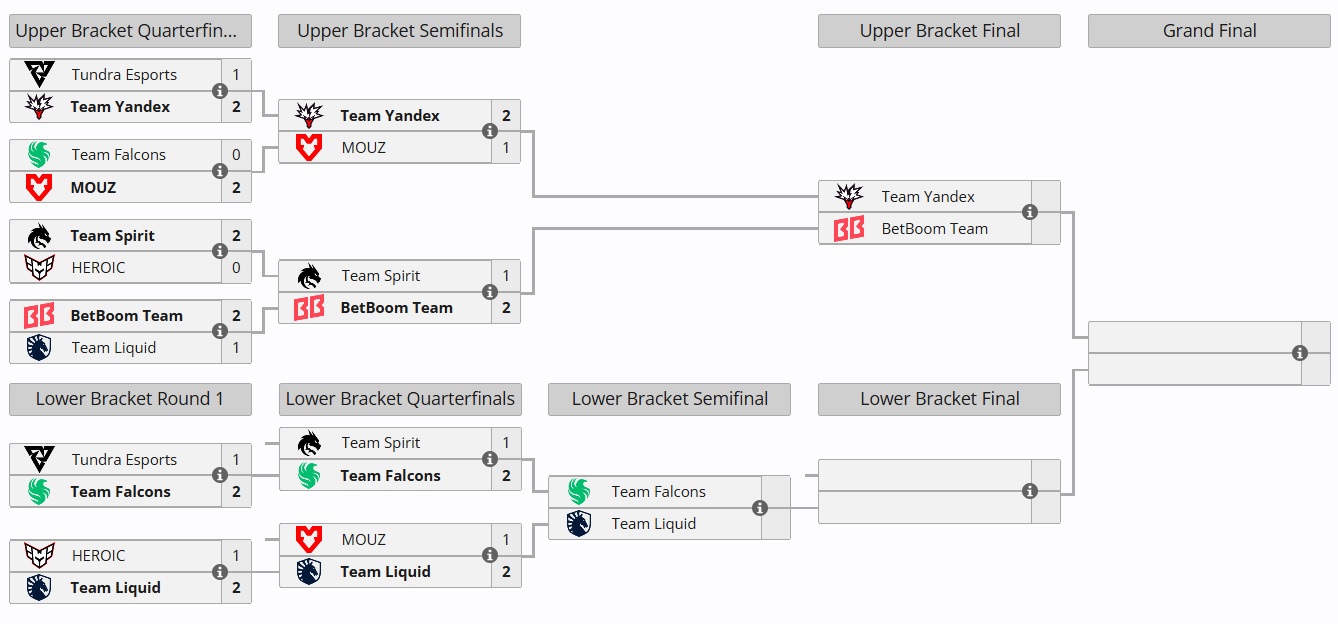Click the Upper Bracket Quarterfinals header

coord(130,31)
